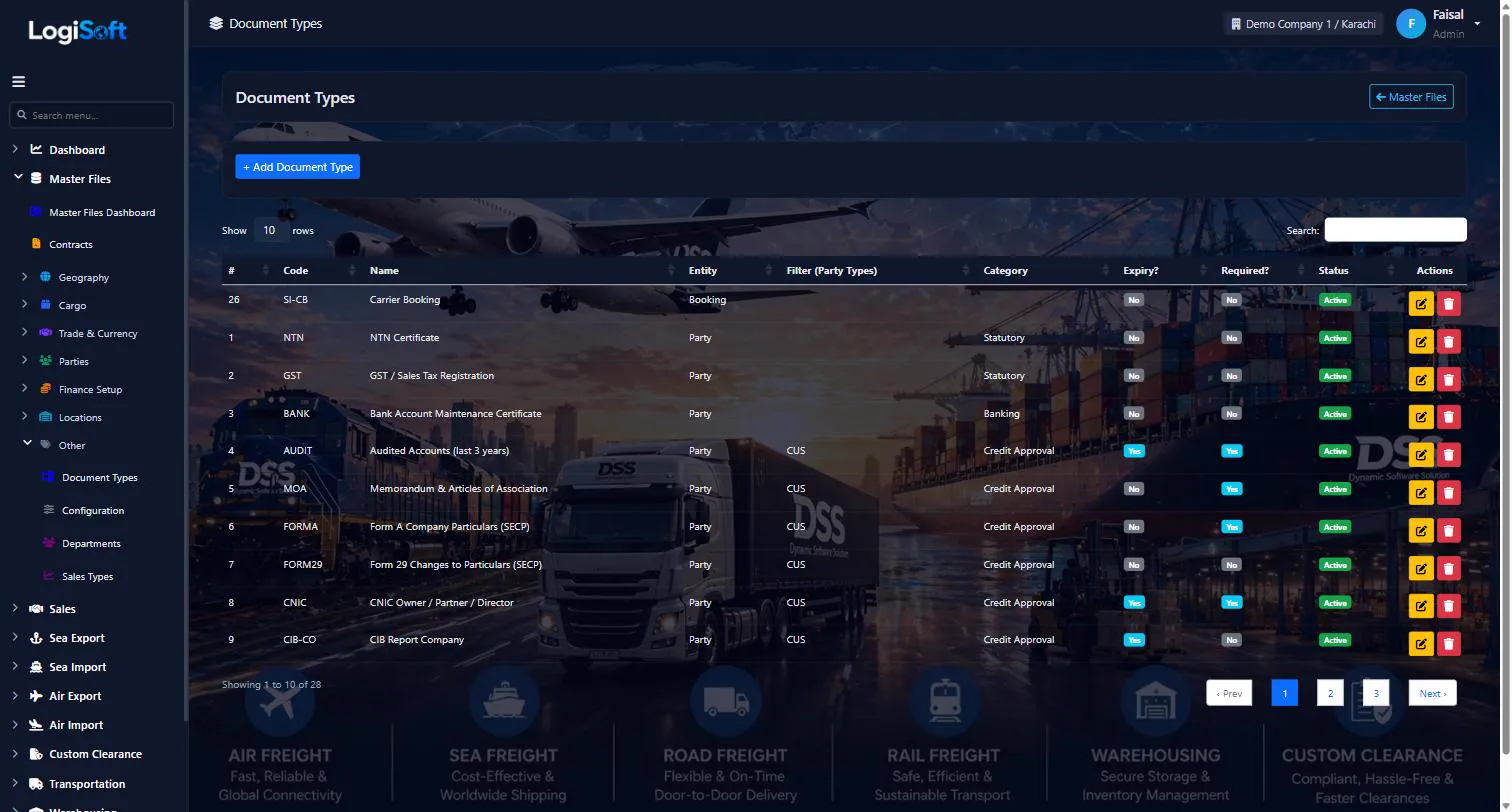1512x812 pixels.
Task: Delete the NTN Certificate row
Action: [x=1448, y=342]
